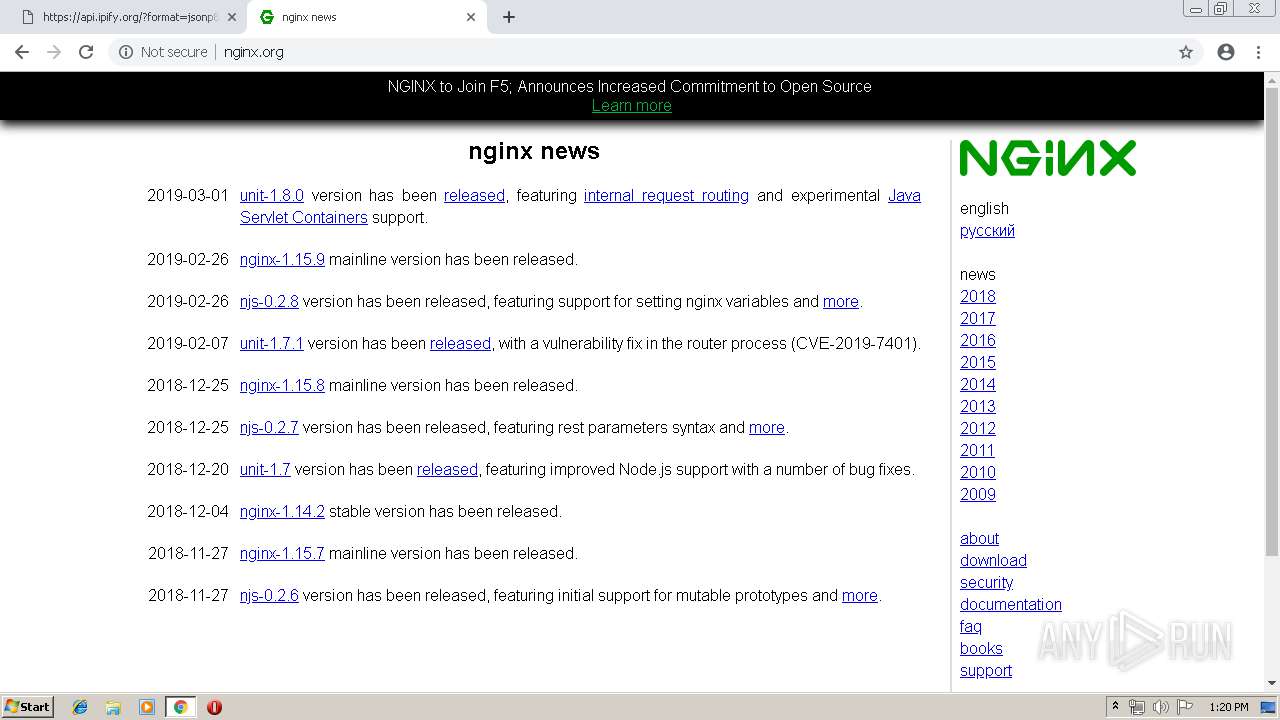Close the api.ipify.org tab
The image size is (1280, 720).
click(232, 17)
